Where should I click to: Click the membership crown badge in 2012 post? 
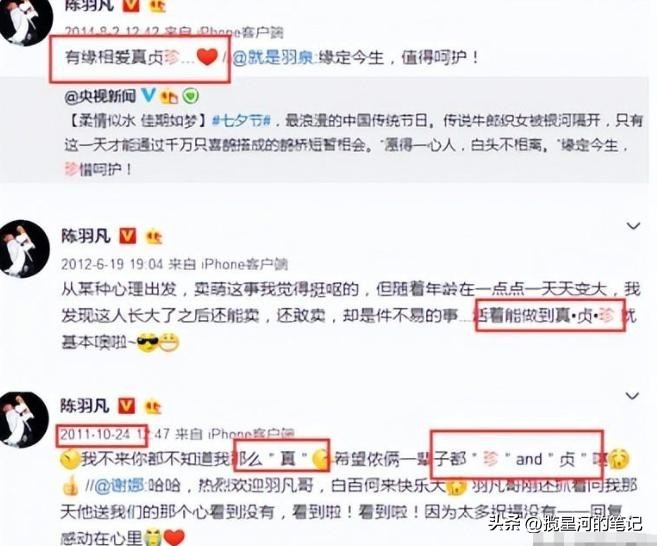tap(153, 237)
